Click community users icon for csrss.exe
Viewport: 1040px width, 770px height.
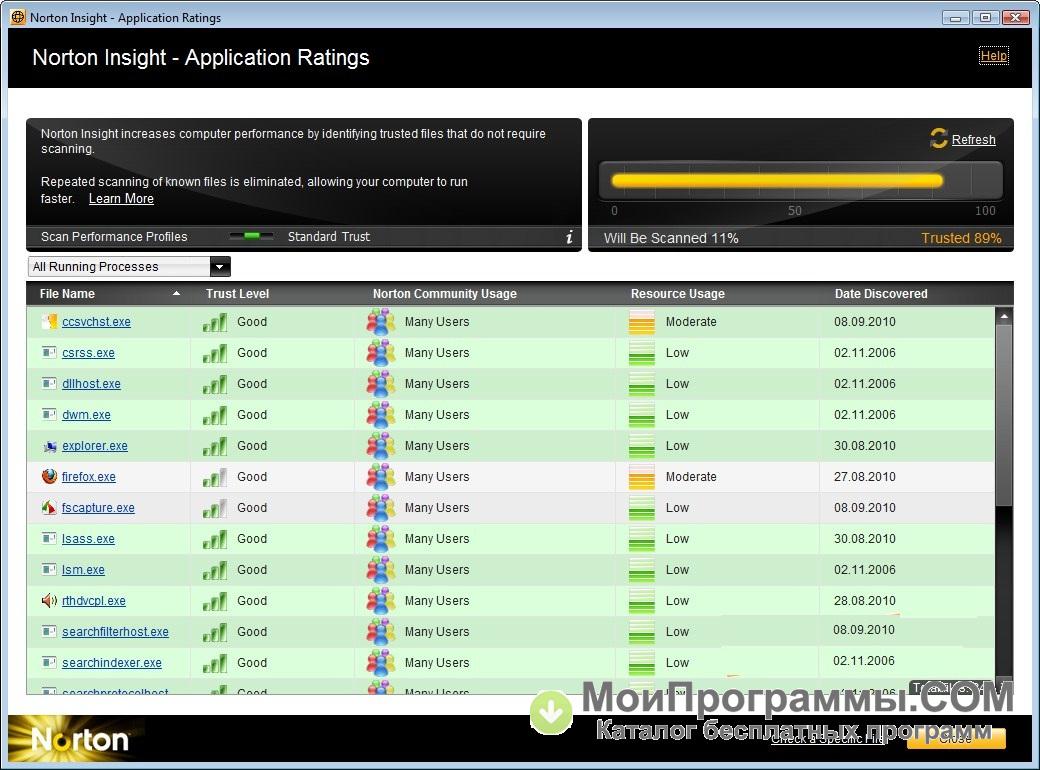[x=381, y=353]
